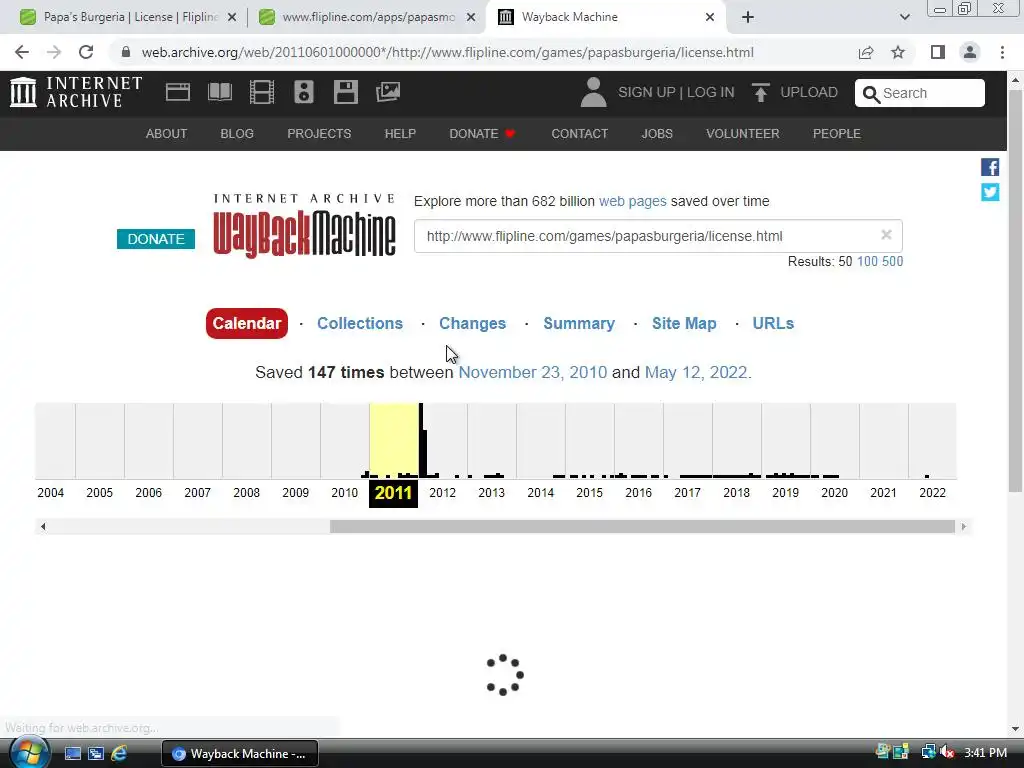This screenshot has height=768, width=1024.
Task: Open the Images icon
Action: (x=388, y=92)
